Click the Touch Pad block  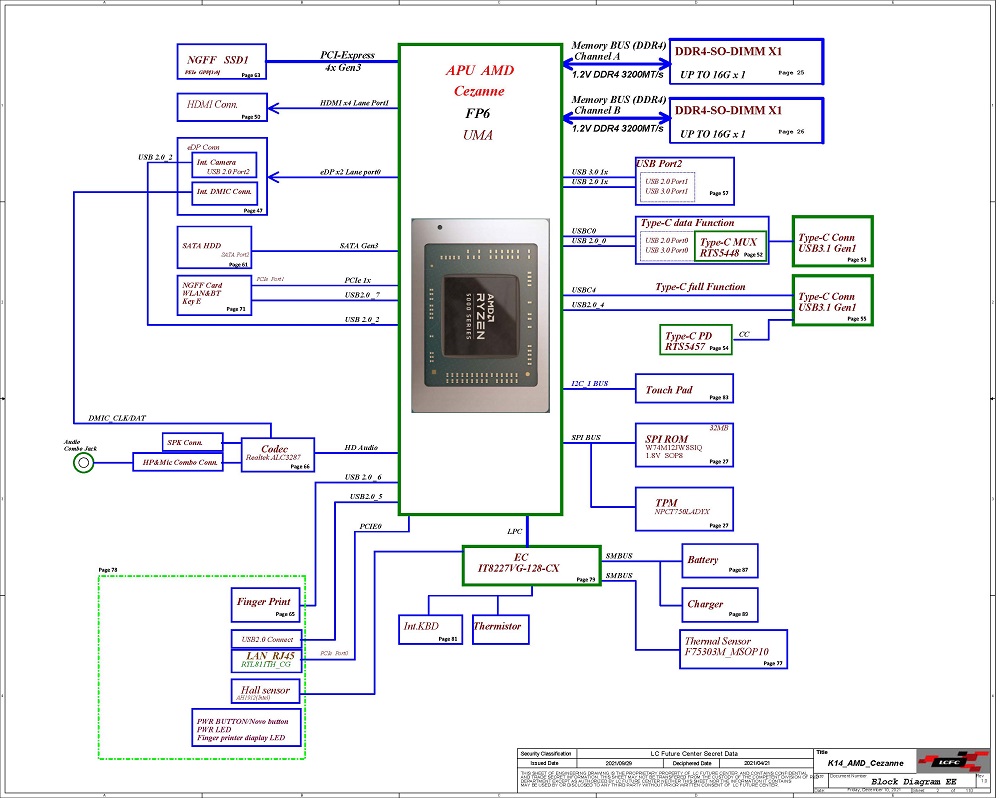click(x=684, y=388)
